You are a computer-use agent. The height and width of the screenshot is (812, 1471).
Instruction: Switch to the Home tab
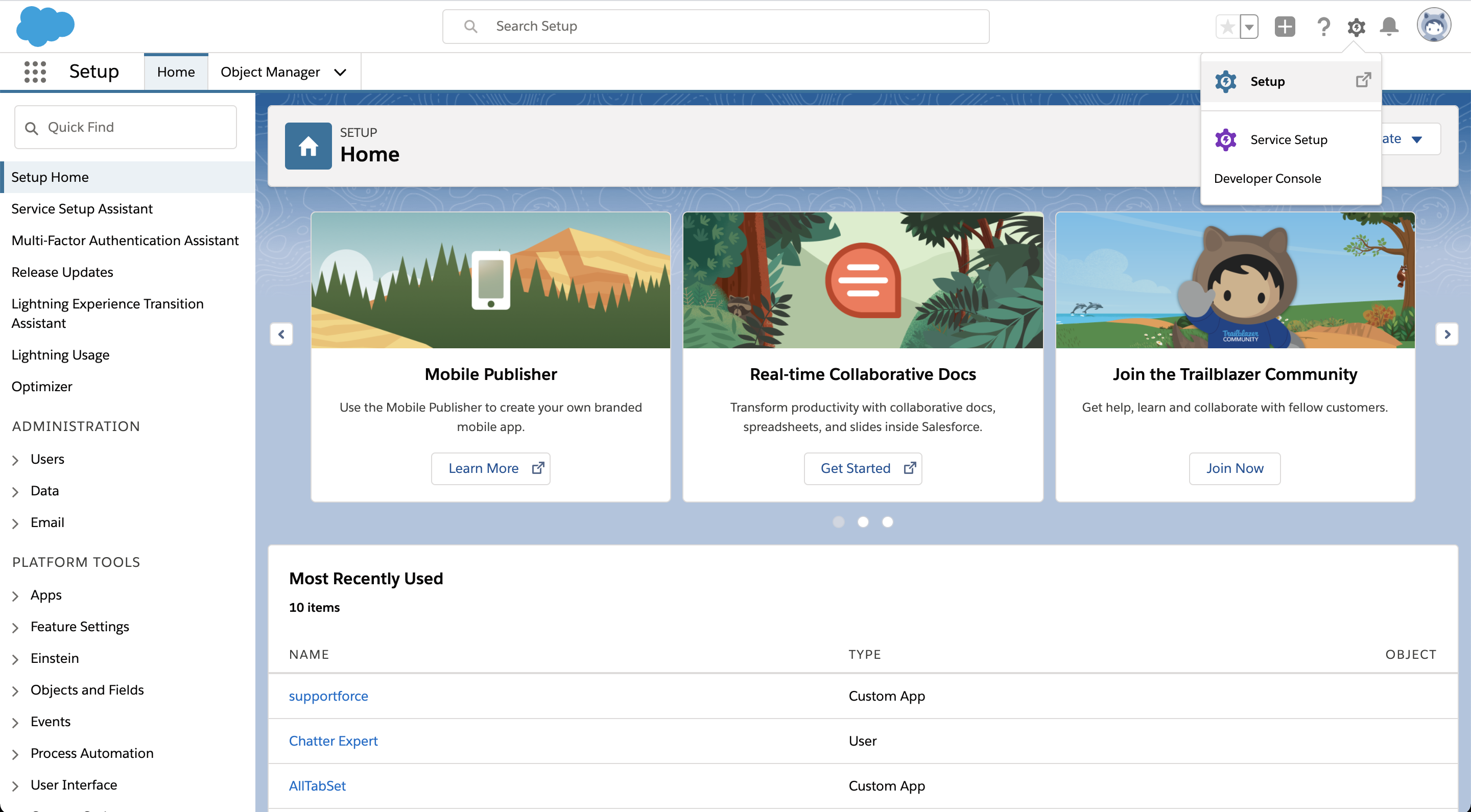click(176, 72)
